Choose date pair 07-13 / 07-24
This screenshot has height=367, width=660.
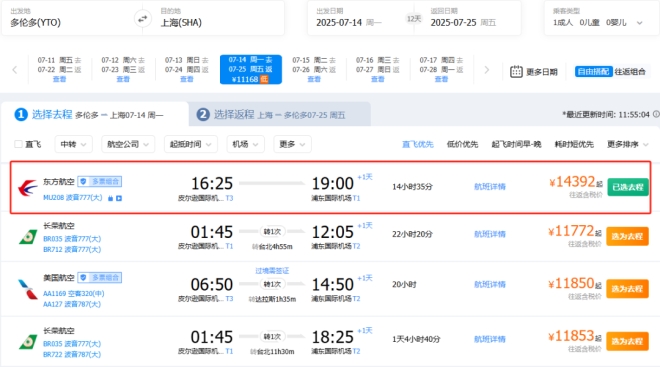(186, 69)
